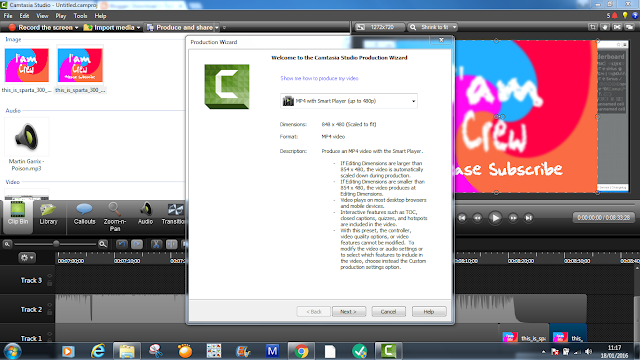The height and width of the screenshot is (360, 640).
Task: Select the Callouts tool
Action: click(84, 214)
